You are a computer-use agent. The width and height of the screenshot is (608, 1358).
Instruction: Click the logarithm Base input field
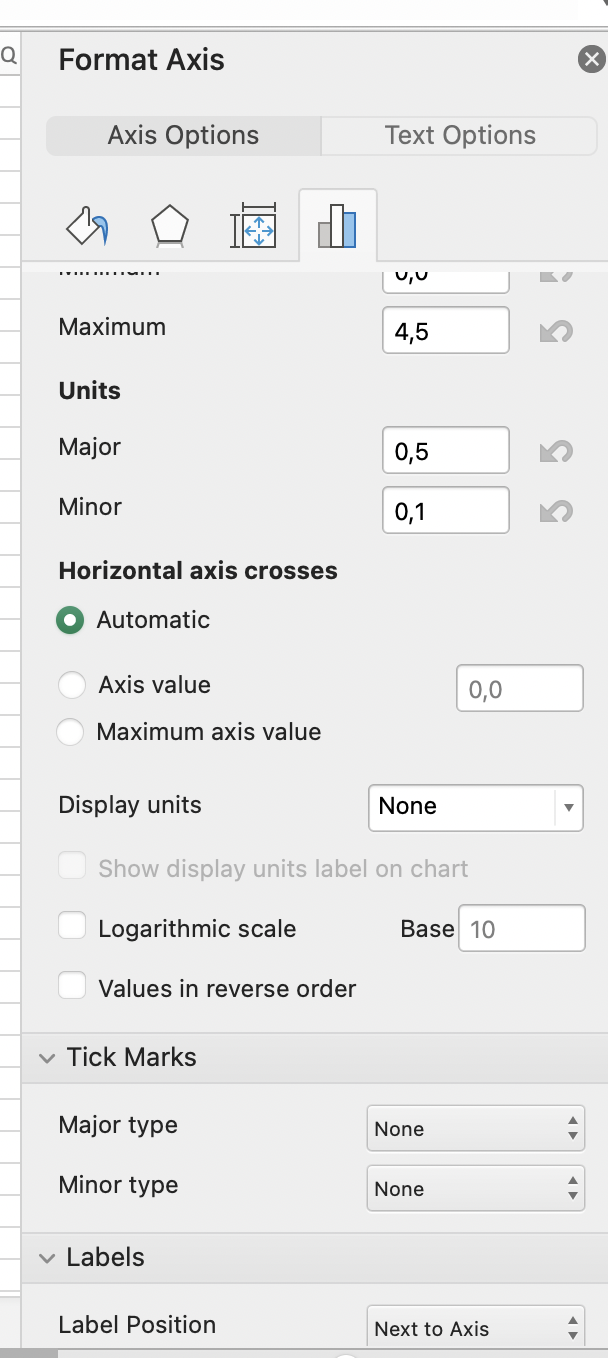[x=521, y=928]
